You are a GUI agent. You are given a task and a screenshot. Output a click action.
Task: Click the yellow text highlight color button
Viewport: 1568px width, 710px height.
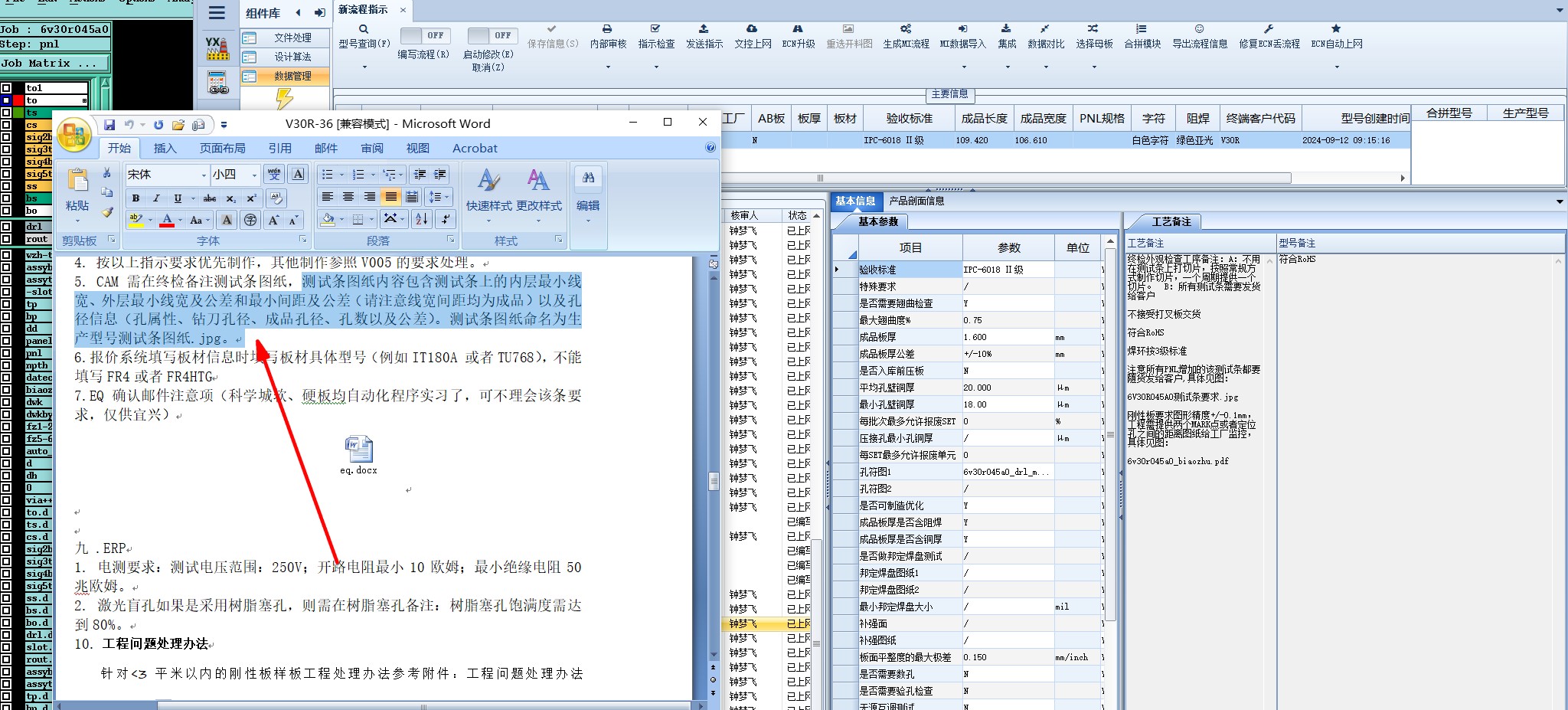coord(136,221)
